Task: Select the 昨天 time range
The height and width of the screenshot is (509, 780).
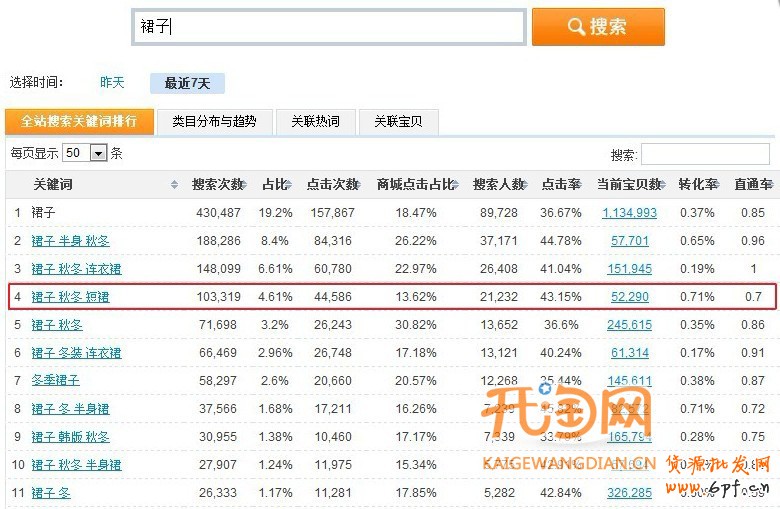Action: pyautogui.click(x=112, y=83)
